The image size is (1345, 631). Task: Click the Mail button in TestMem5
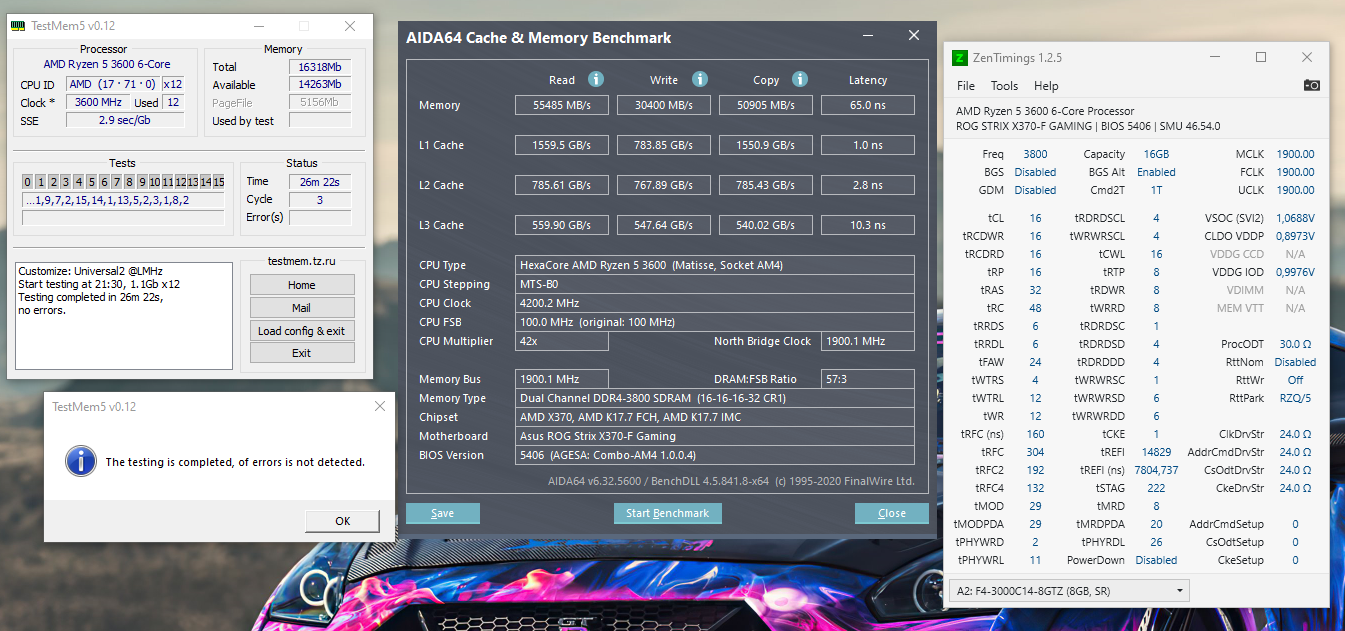tap(302, 308)
